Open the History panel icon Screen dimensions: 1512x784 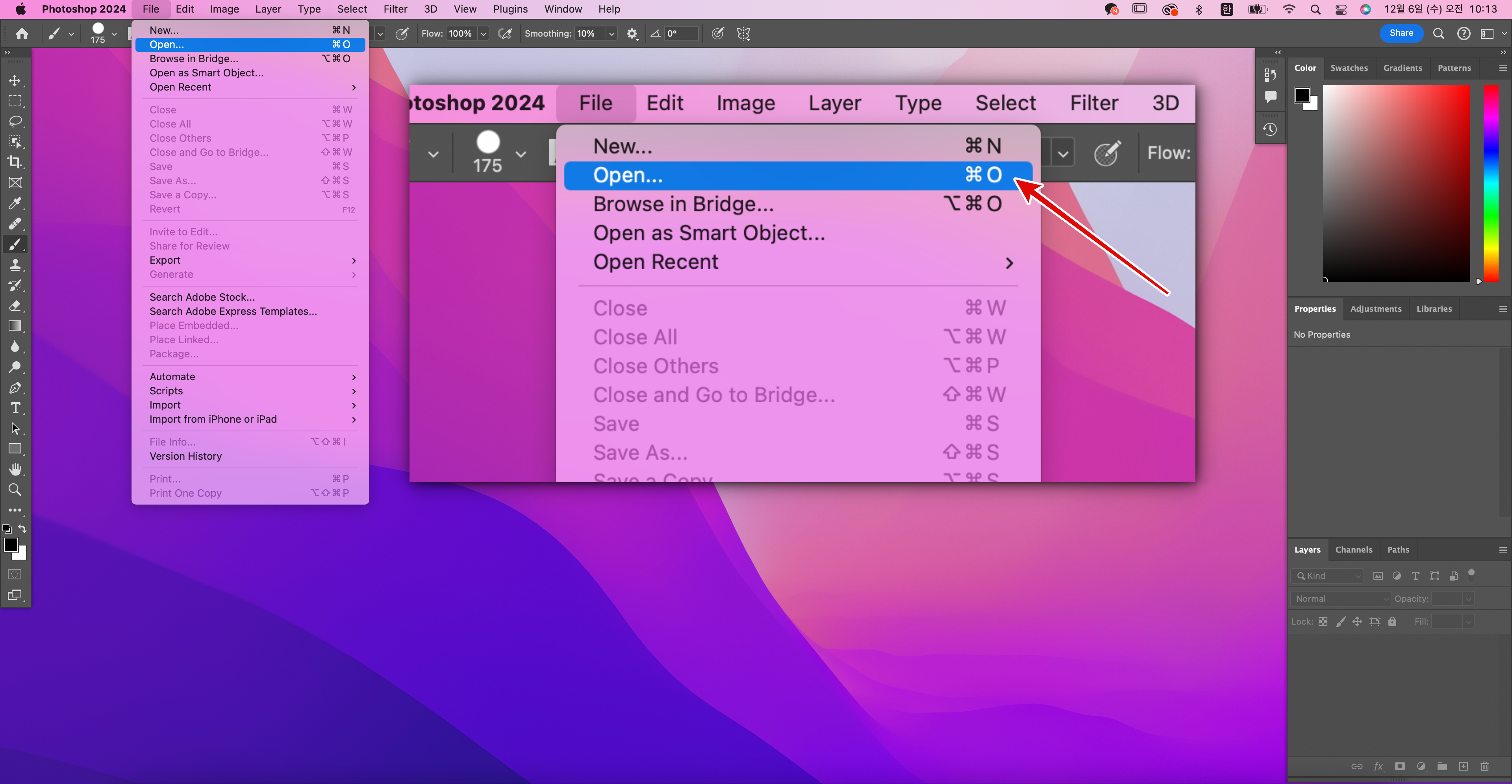(1270, 129)
